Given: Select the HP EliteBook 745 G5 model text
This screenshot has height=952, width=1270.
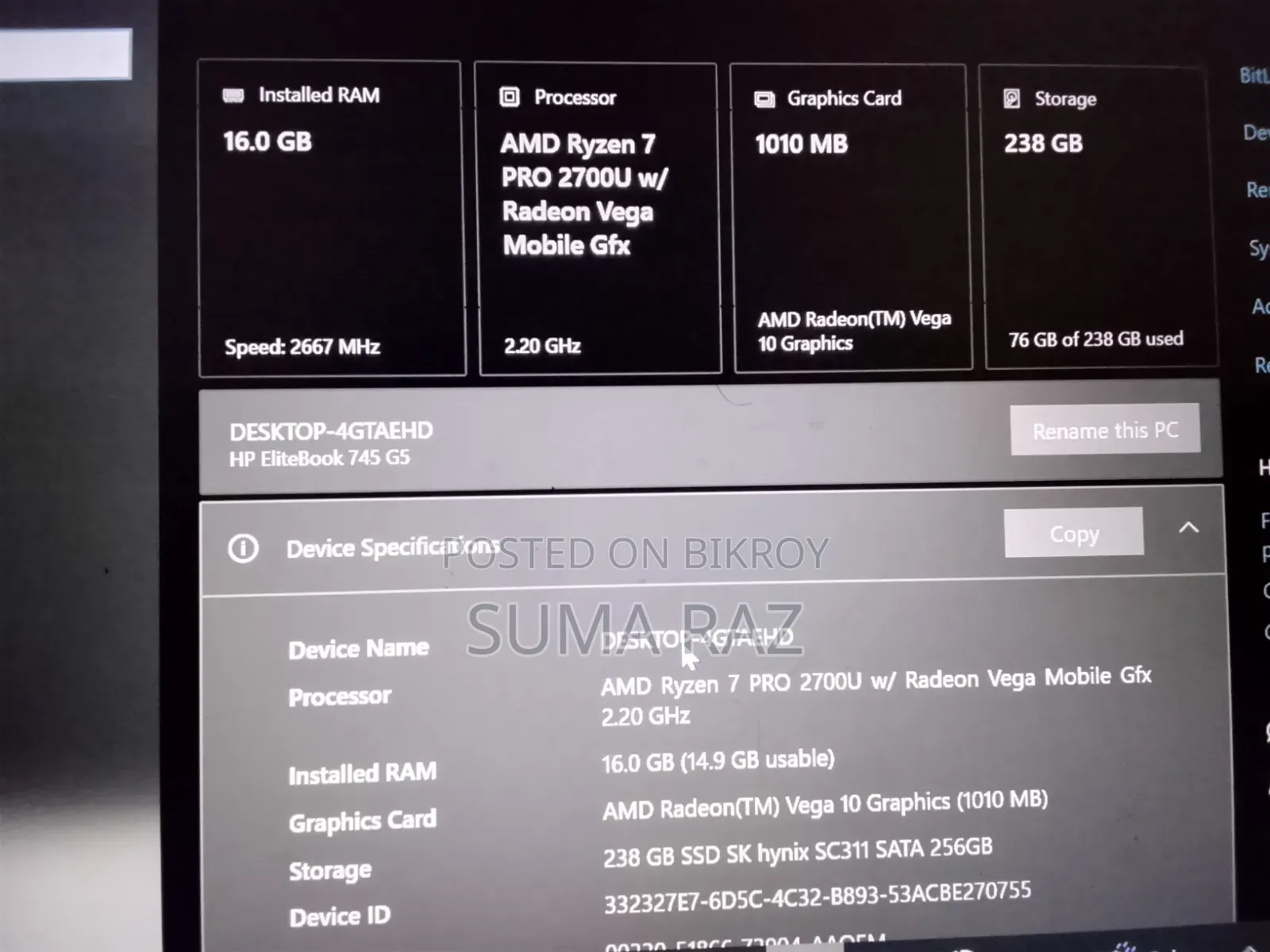Looking at the screenshot, I should point(320,459).
